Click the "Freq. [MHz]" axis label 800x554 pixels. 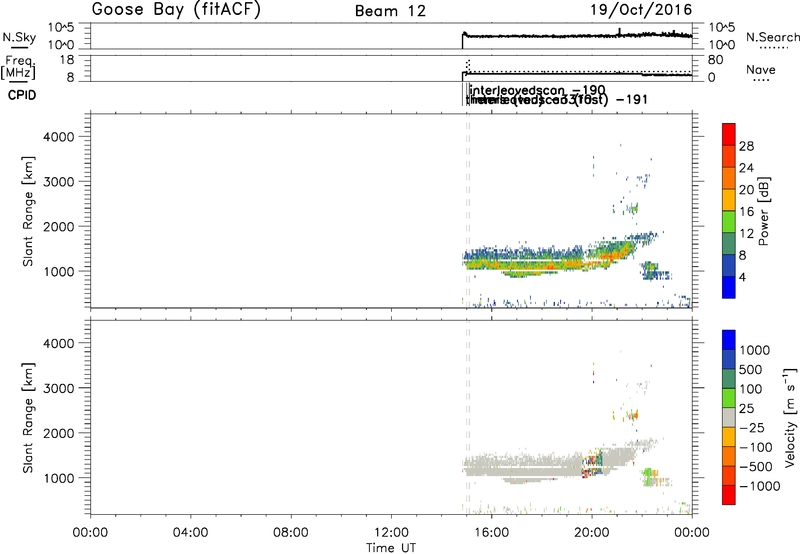coord(19,67)
